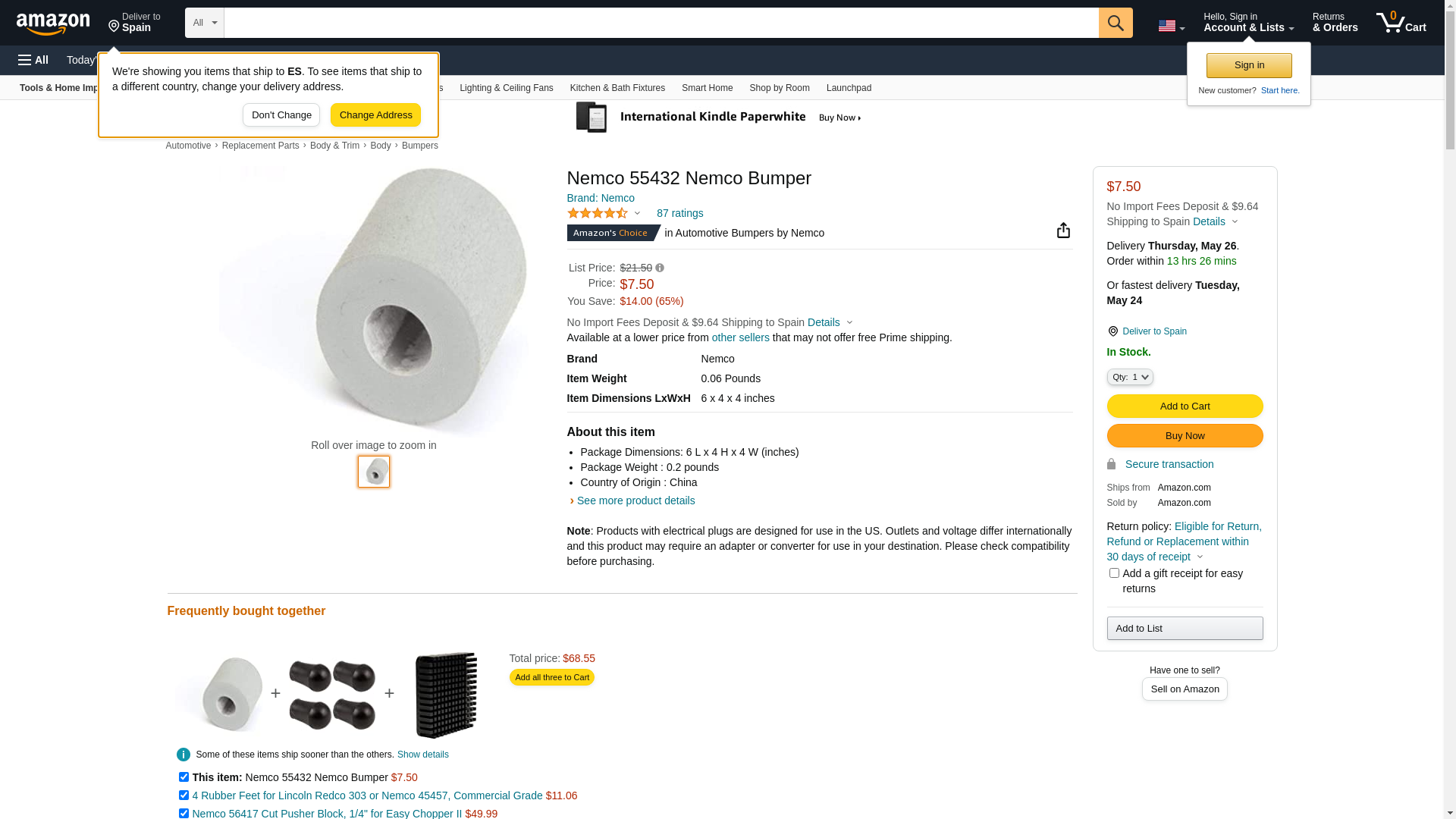This screenshot has height=819, width=1456.
Task: Go to Smart Home menu item
Action: (707, 88)
